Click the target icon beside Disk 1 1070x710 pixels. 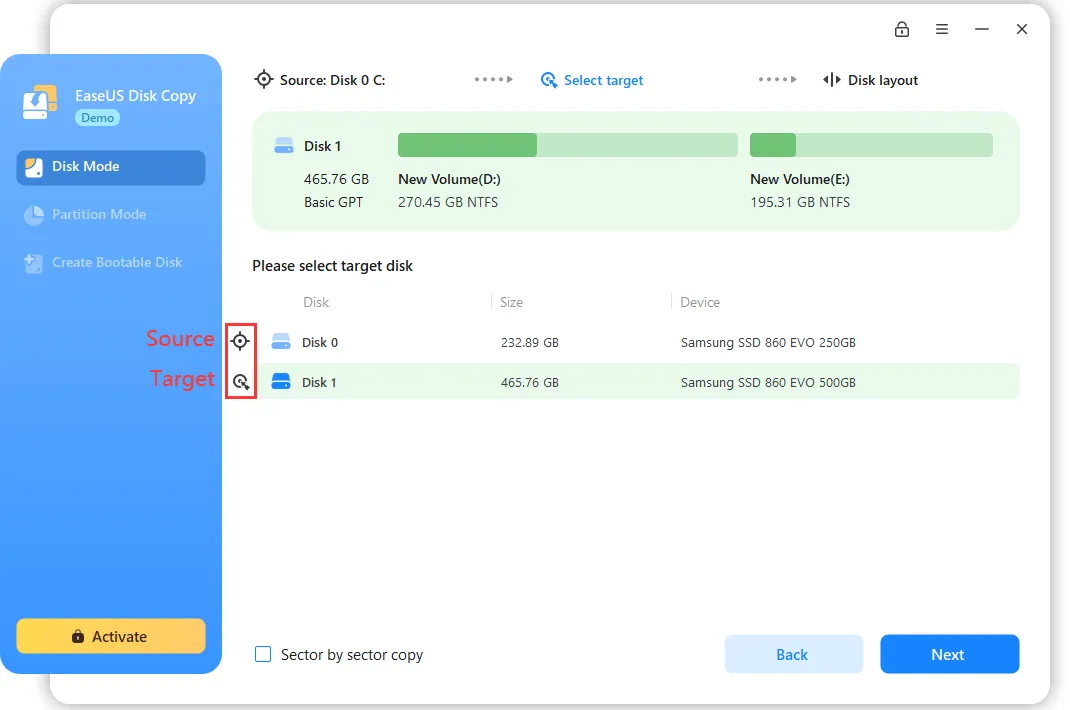point(240,382)
